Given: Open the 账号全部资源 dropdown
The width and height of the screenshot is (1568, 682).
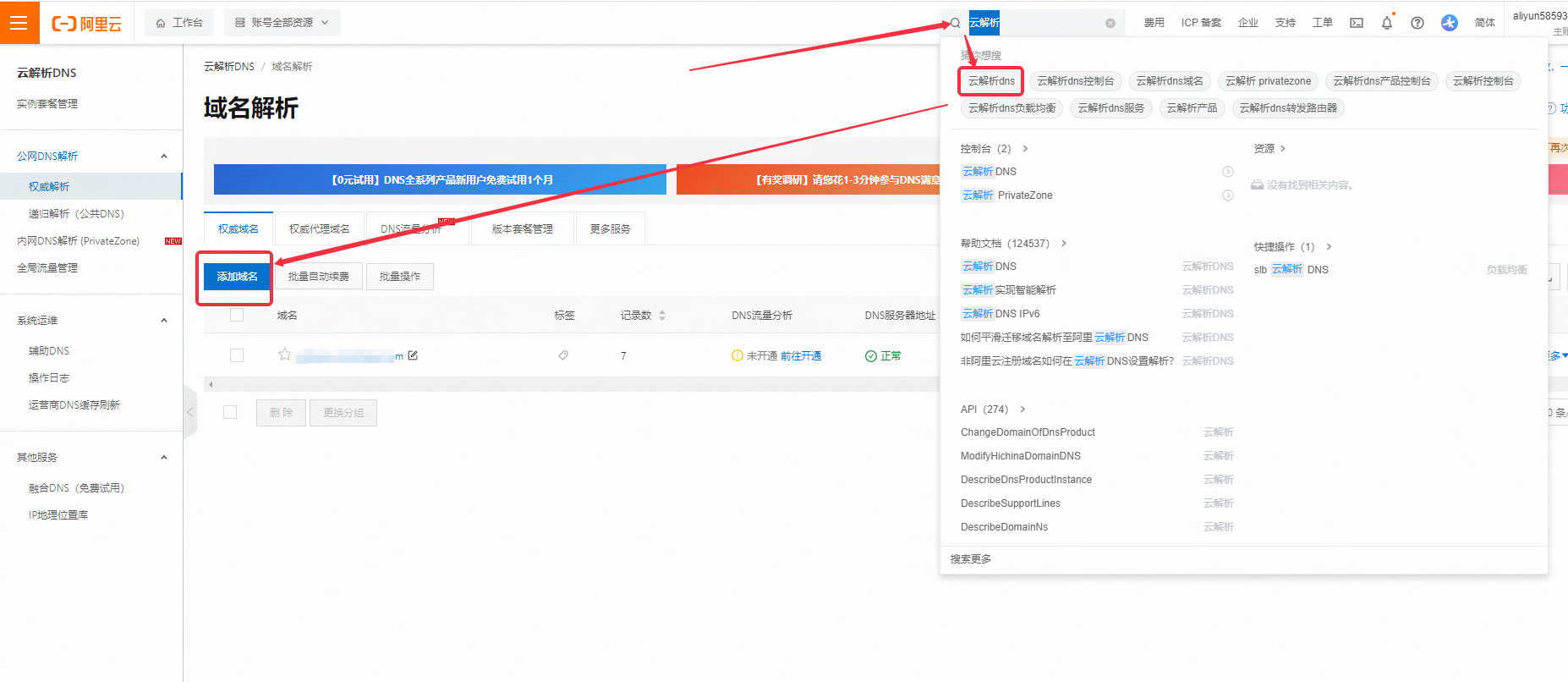Looking at the screenshot, I should point(282,23).
